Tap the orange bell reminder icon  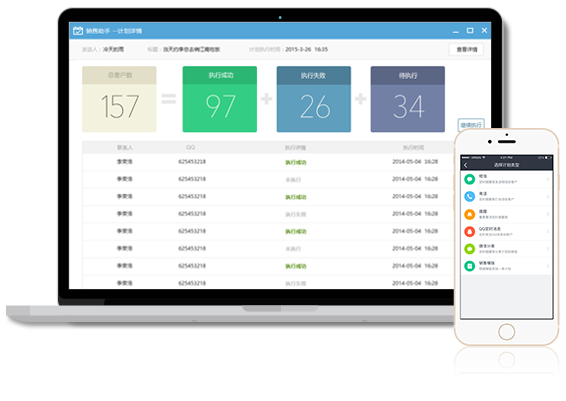tap(469, 214)
